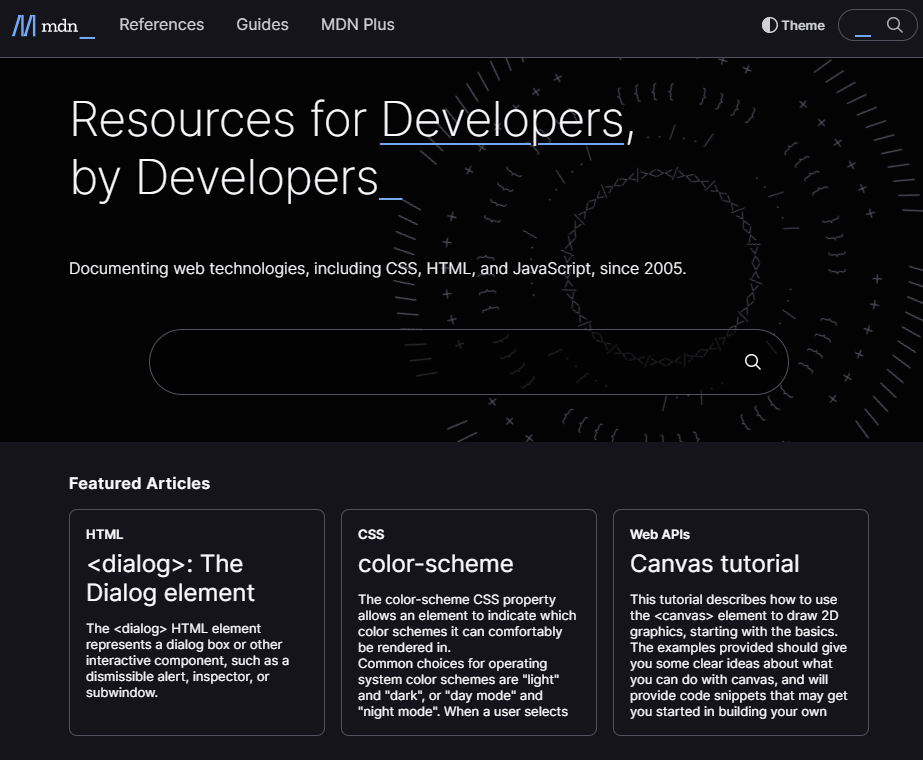Click the Web APIs category tag
923x760 pixels.
point(660,535)
